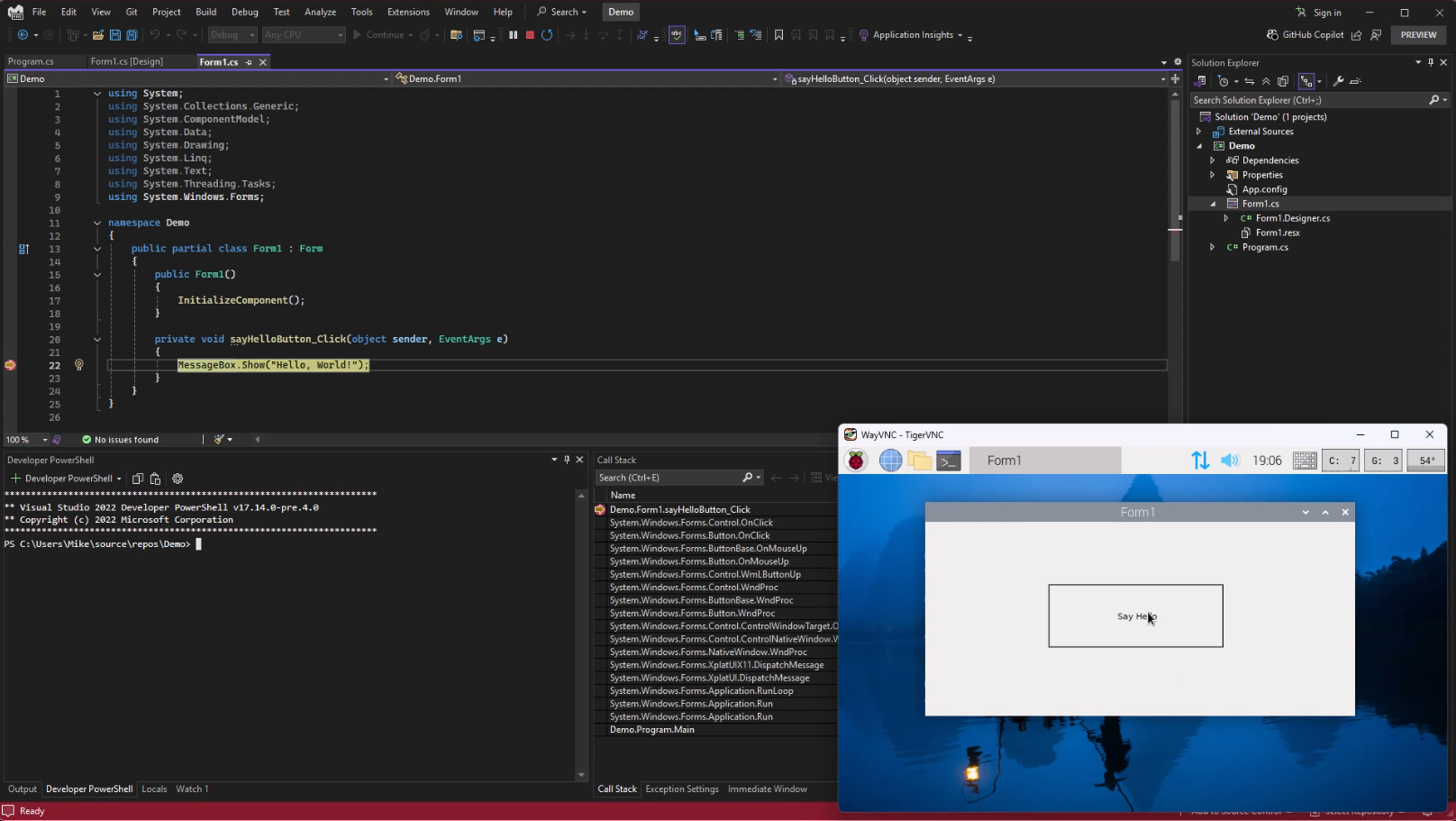The image size is (1456, 821).
Task: Open the Developer PowerShell shell dropdown
Action: coord(118,479)
